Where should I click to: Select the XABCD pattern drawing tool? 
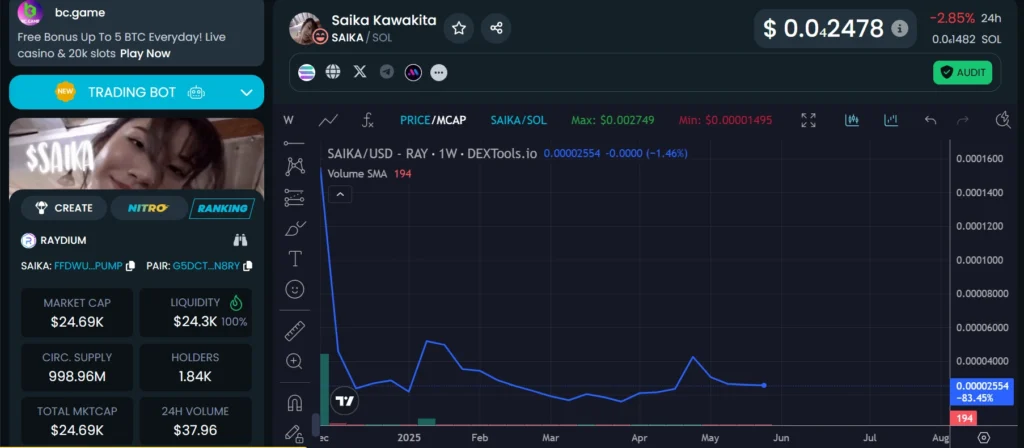point(295,166)
